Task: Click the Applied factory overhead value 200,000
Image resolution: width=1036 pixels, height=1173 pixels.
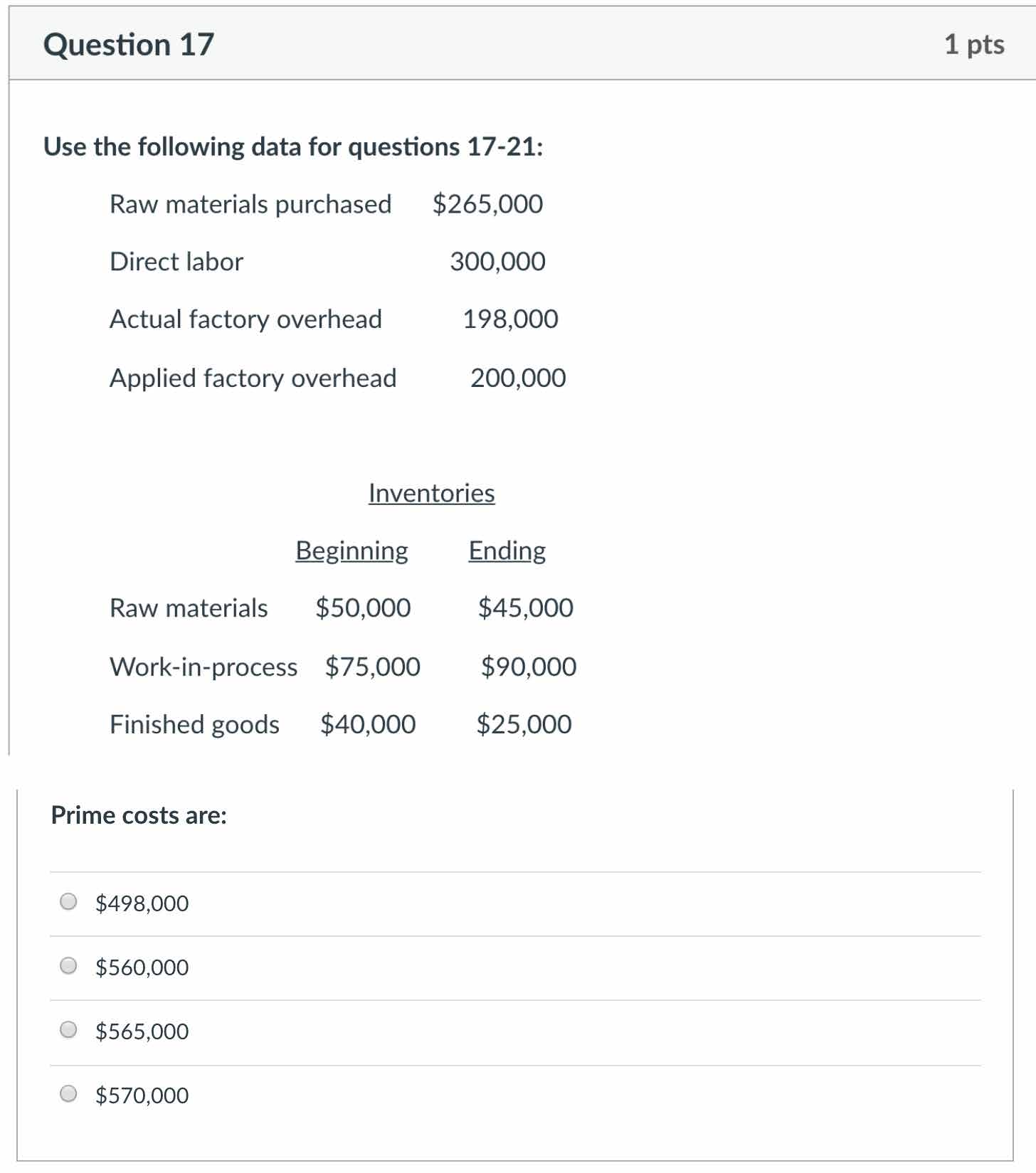Action: 518,378
